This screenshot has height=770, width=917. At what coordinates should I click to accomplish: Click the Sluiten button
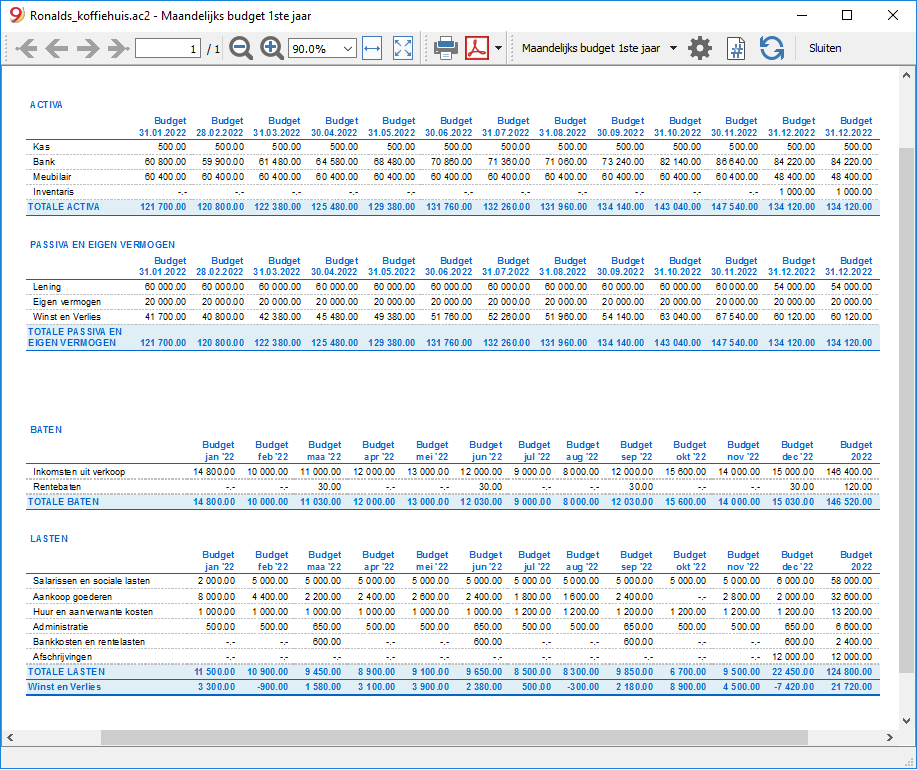coord(825,49)
